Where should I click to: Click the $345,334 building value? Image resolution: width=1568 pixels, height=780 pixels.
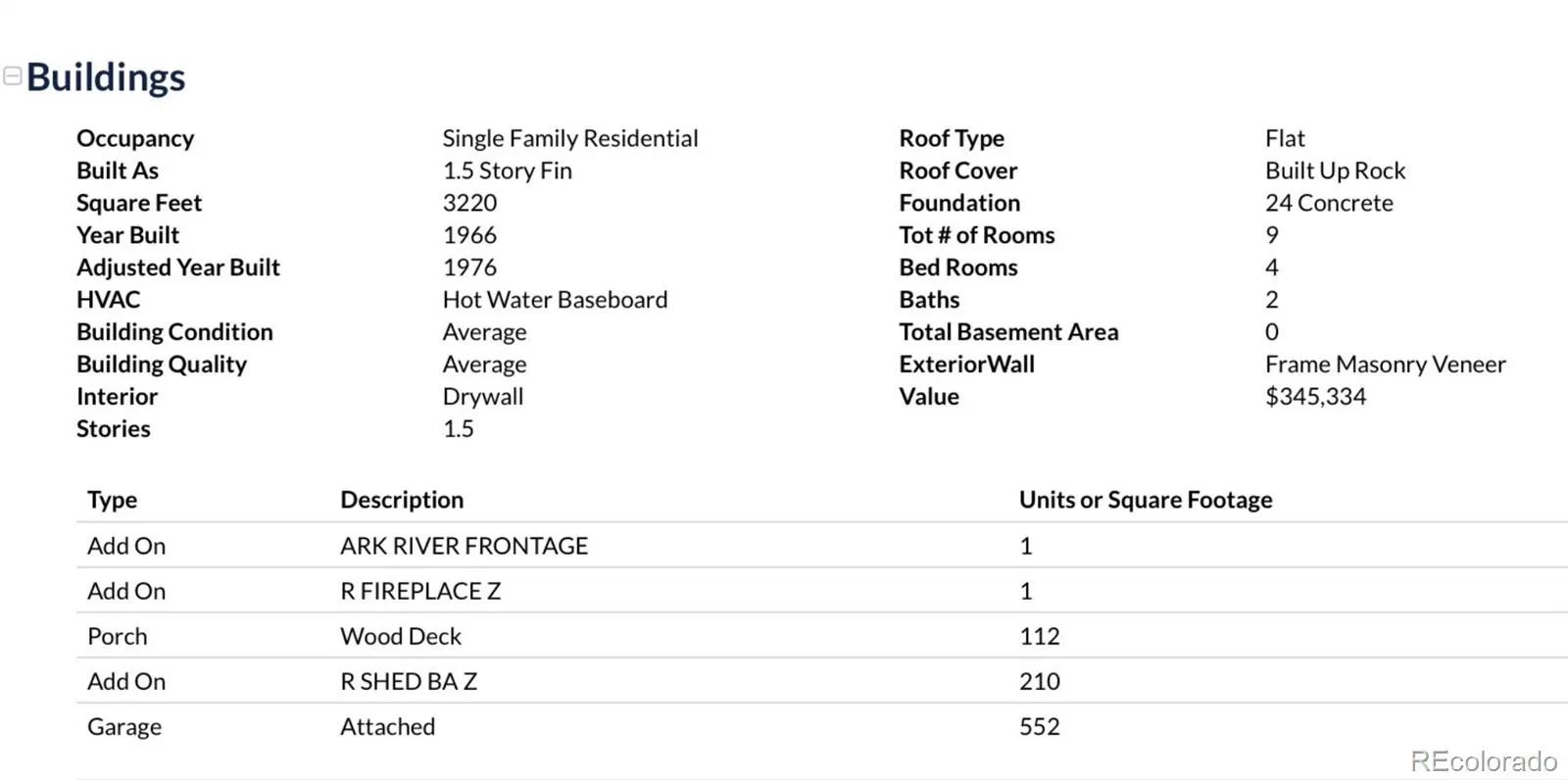(x=1315, y=397)
